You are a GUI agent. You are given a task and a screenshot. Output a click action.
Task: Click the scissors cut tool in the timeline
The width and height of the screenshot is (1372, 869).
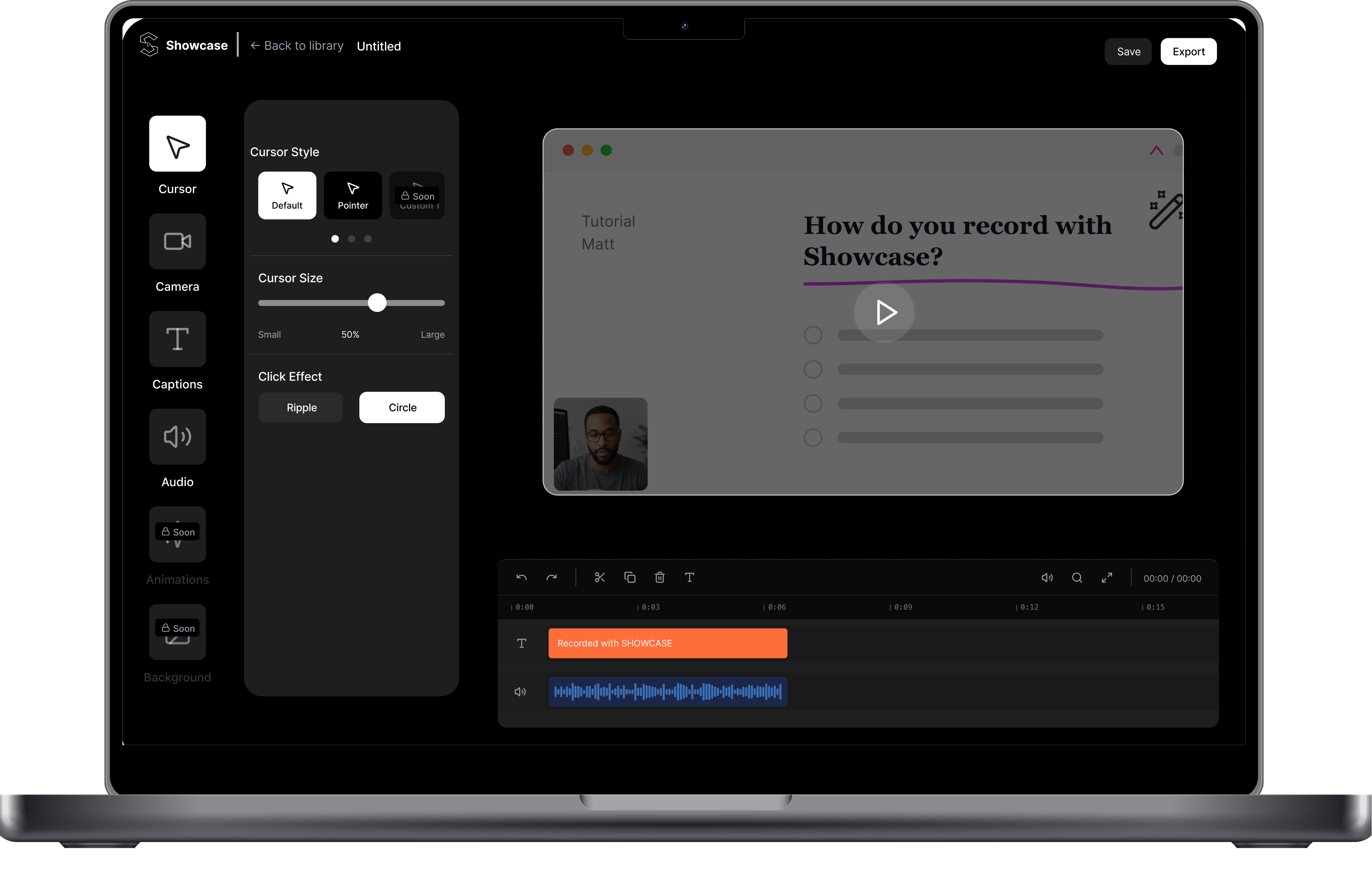click(599, 578)
